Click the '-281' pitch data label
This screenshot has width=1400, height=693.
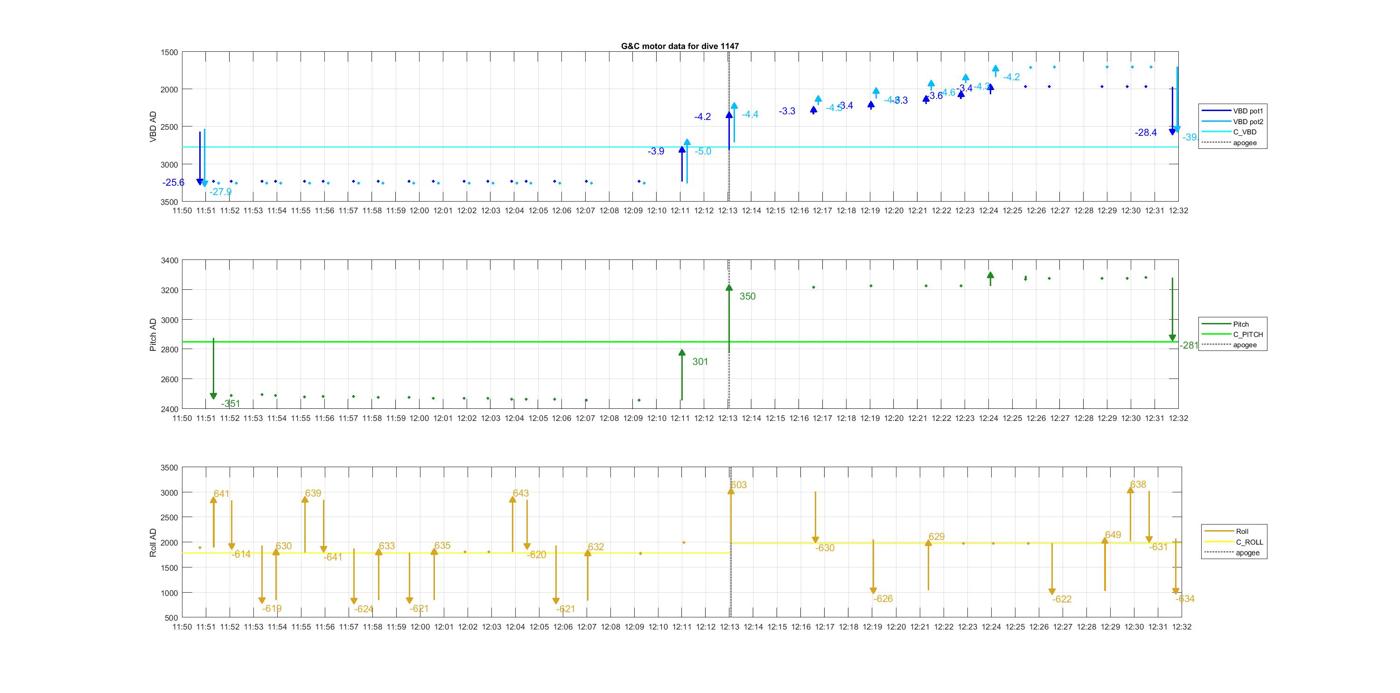click(1189, 345)
